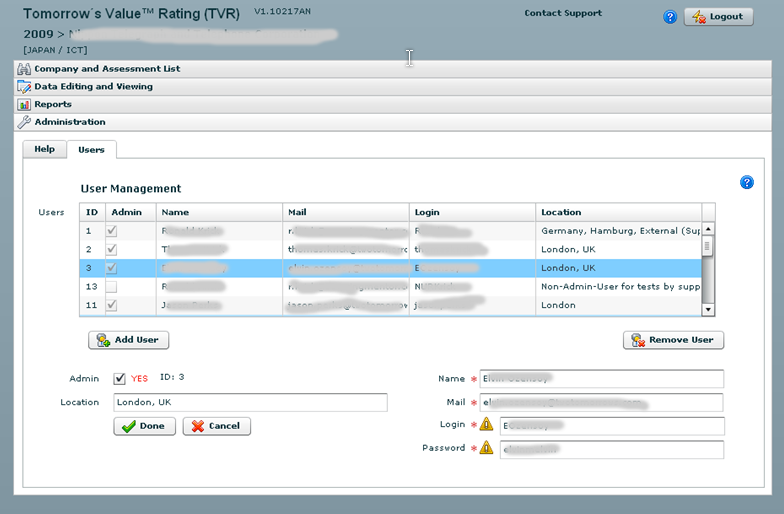The width and height of the screenshot is (784, 514).
Task: Click the binoculars icon for Company list
Action: point(24,69)
